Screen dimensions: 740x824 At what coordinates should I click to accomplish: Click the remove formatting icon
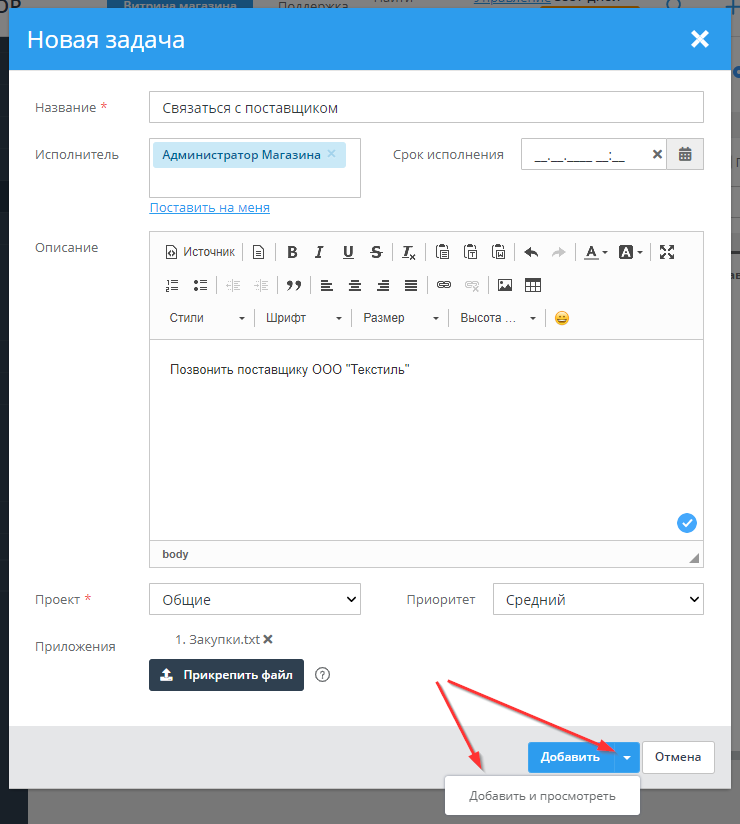coord(409,252)
